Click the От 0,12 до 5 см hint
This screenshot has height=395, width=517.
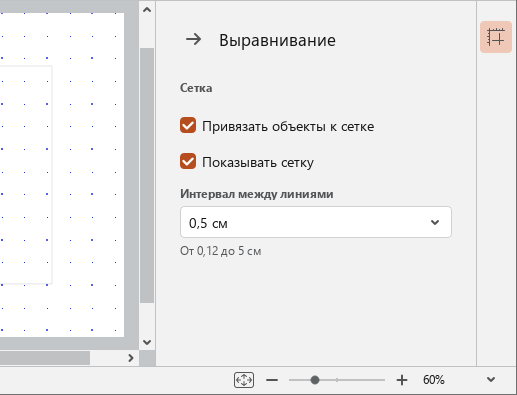(221, 251)
